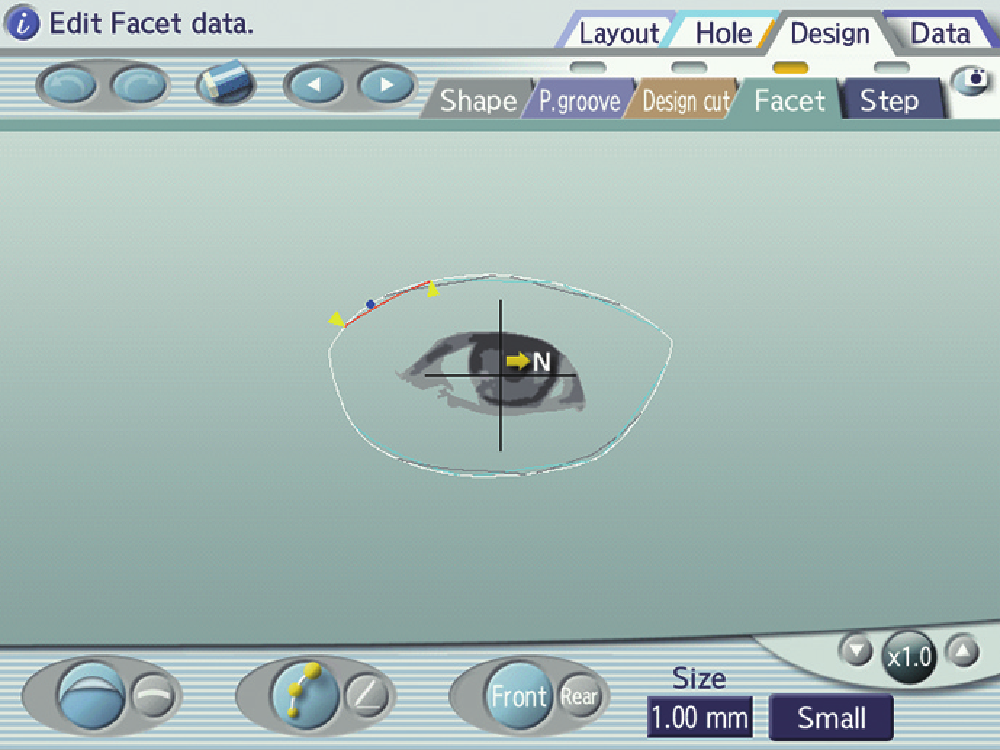
Task: Select the large lens area facet type
Action: [91, 695]
